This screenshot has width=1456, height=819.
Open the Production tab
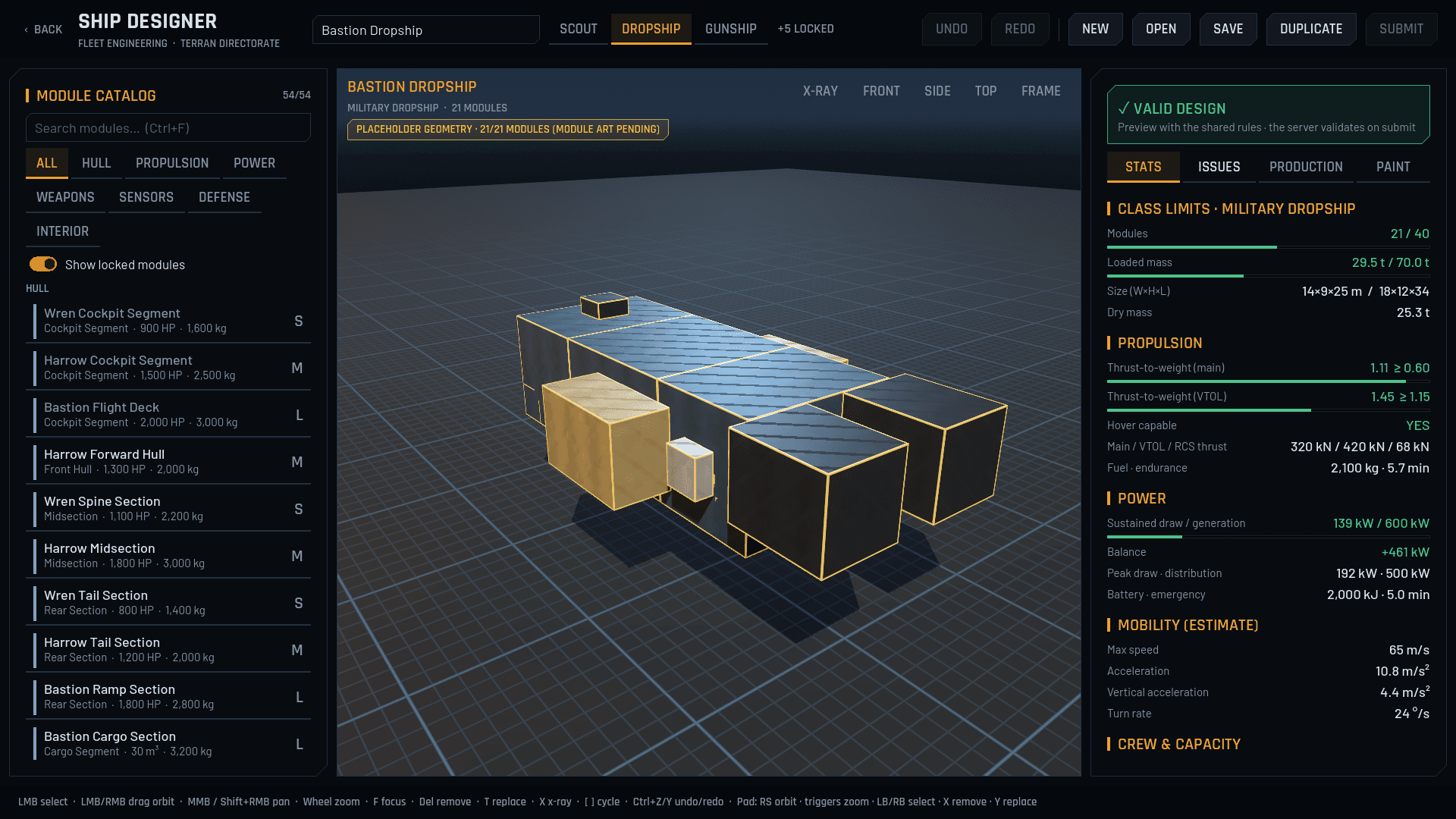coord(1306,167)
